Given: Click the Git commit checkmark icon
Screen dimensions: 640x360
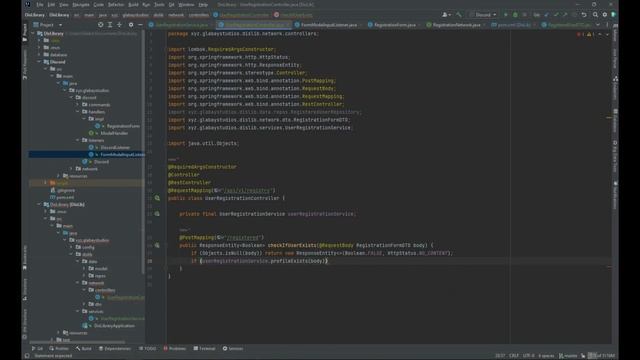Looking at the screenshot, I should (x=556, y=15).
